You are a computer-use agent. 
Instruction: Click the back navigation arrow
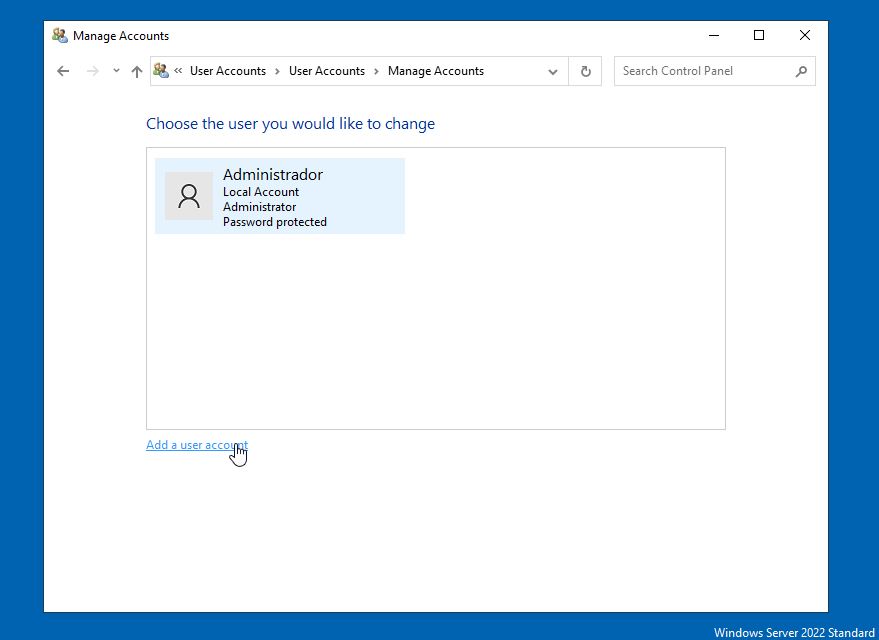click(x=63, y=71)
